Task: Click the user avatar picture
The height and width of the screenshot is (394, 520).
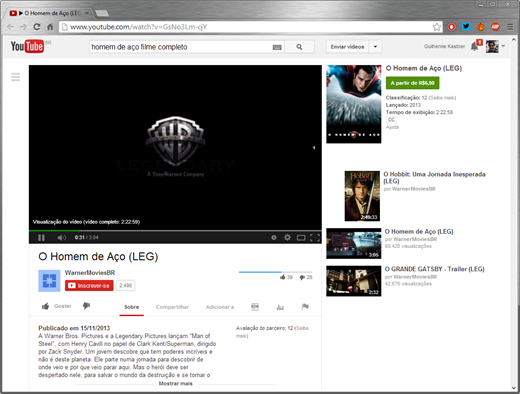Action: tap(492, 46)
